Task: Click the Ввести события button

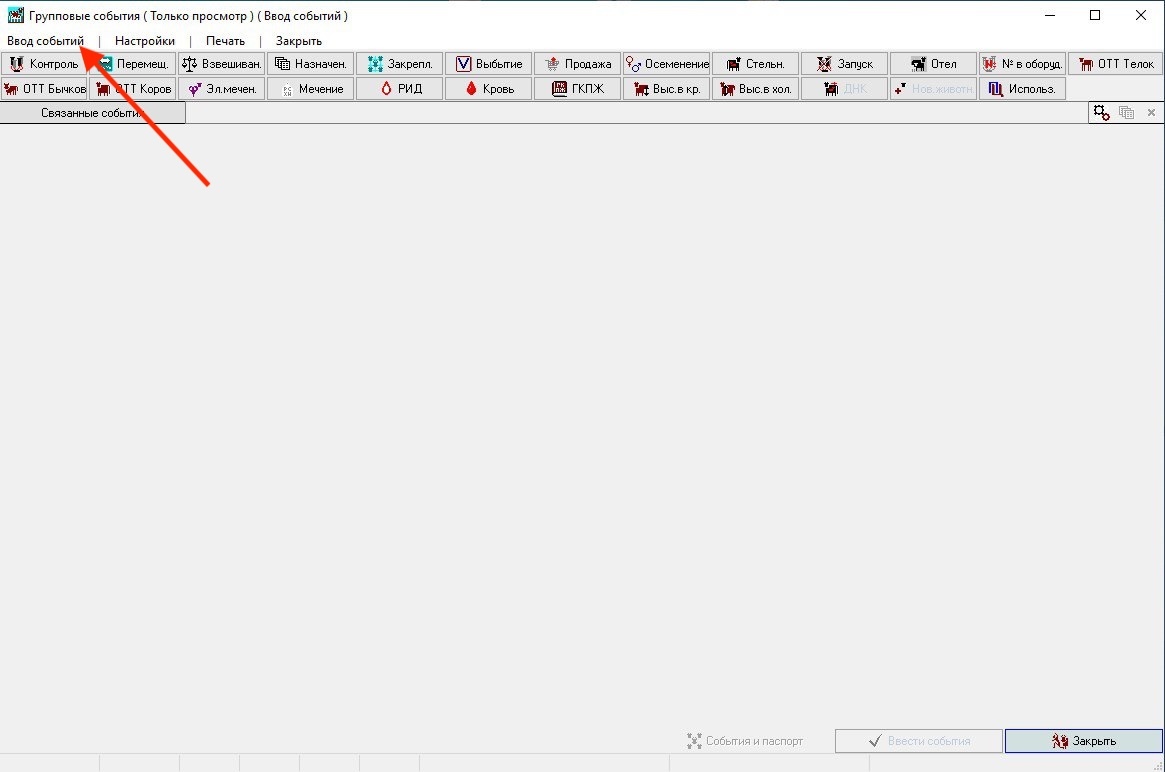Action: click(x=919, y=741)
